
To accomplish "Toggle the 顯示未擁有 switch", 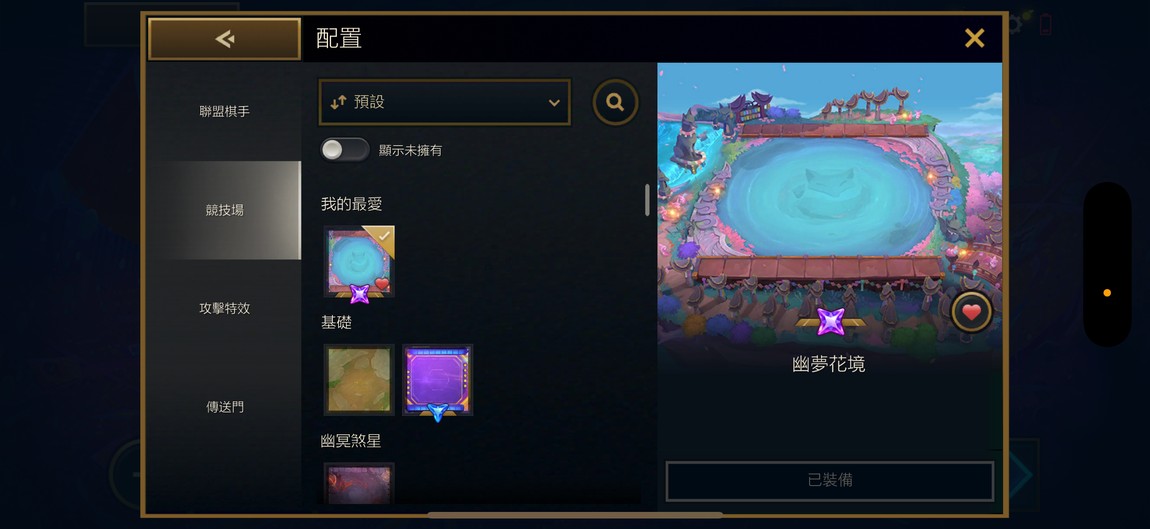I will (x=345, y=150).
